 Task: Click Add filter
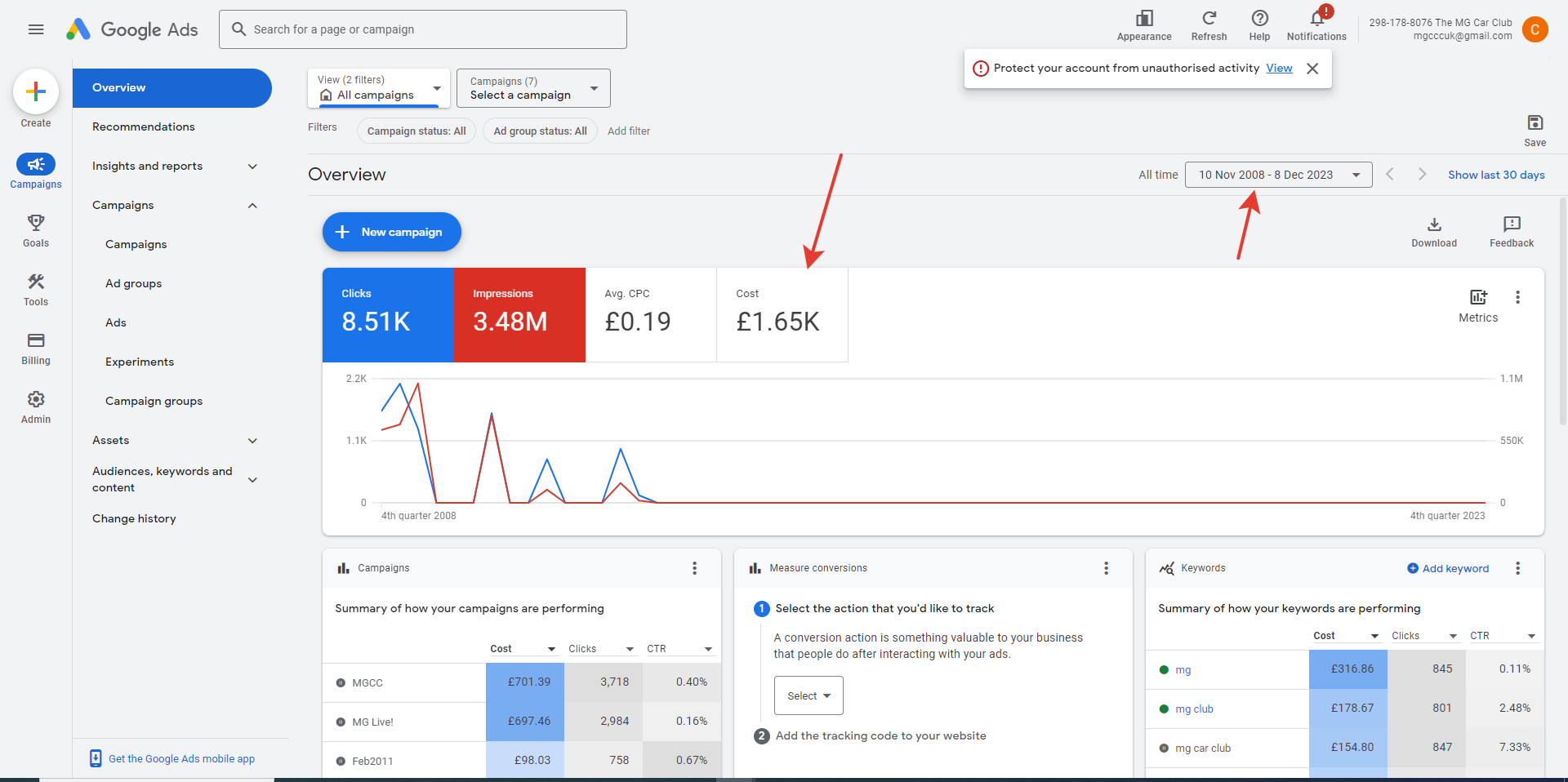629,131
